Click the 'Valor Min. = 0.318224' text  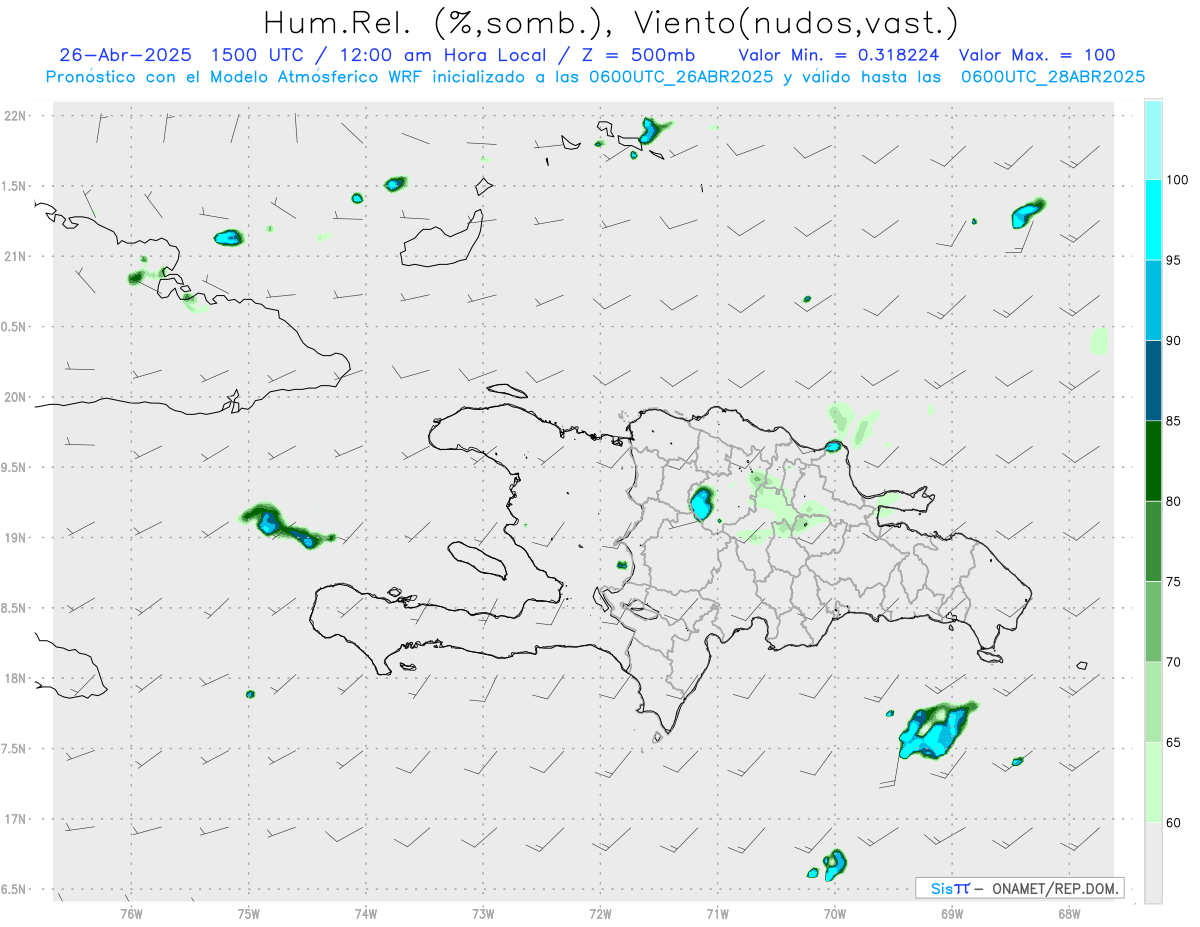click(x=840, y=55)
